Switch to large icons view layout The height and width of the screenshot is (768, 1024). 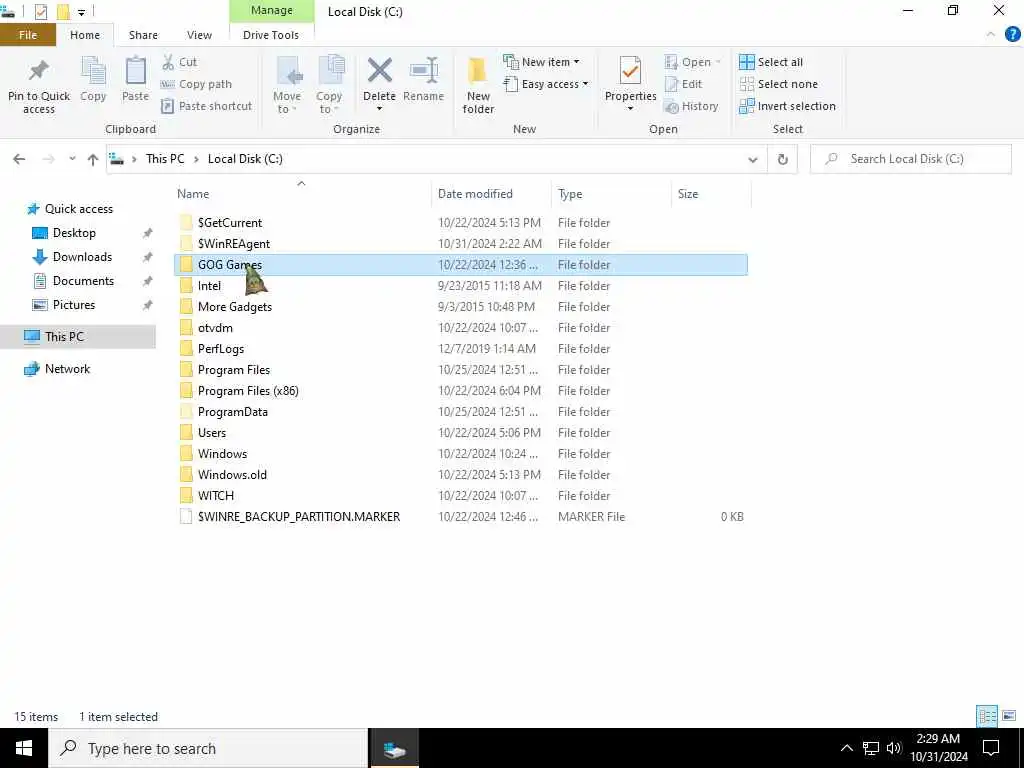click(x=1009, y=716)
